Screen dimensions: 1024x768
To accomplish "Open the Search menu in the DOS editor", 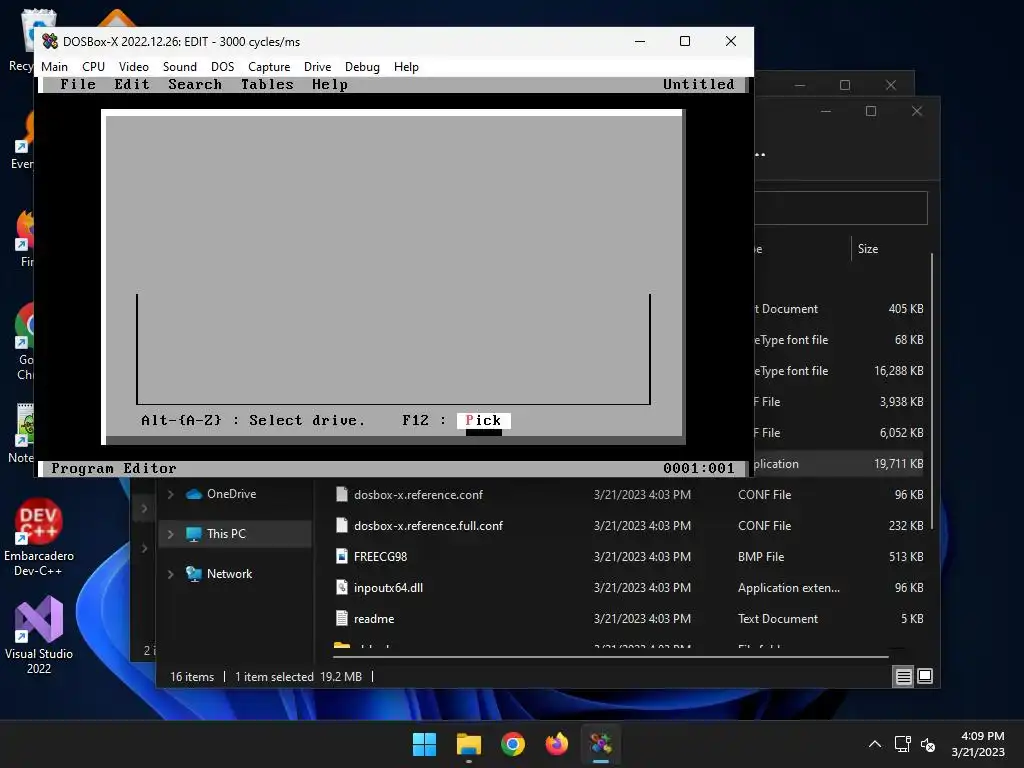I will [195, 84].
